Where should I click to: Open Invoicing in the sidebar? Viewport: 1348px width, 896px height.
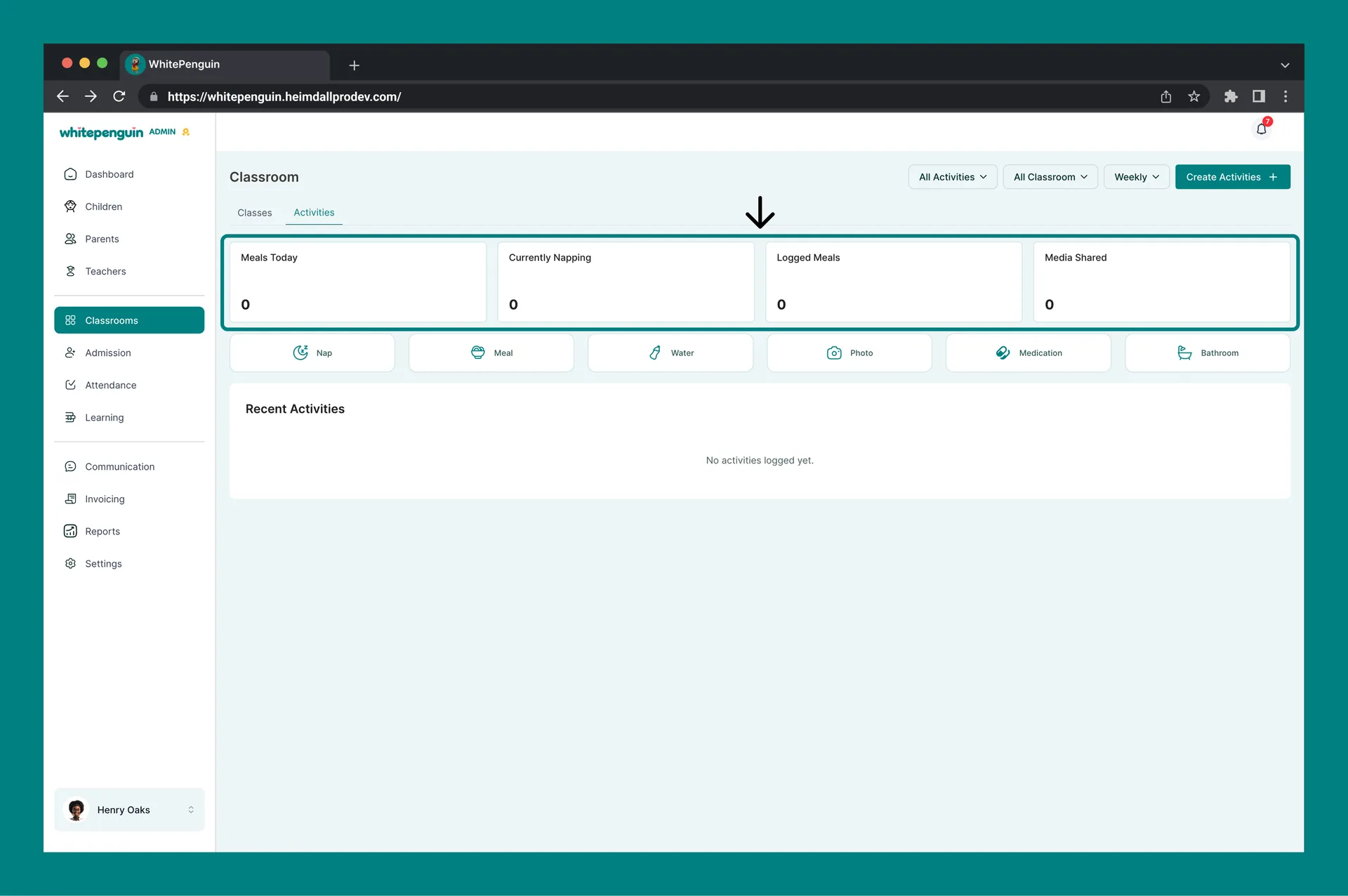(129, 499)
